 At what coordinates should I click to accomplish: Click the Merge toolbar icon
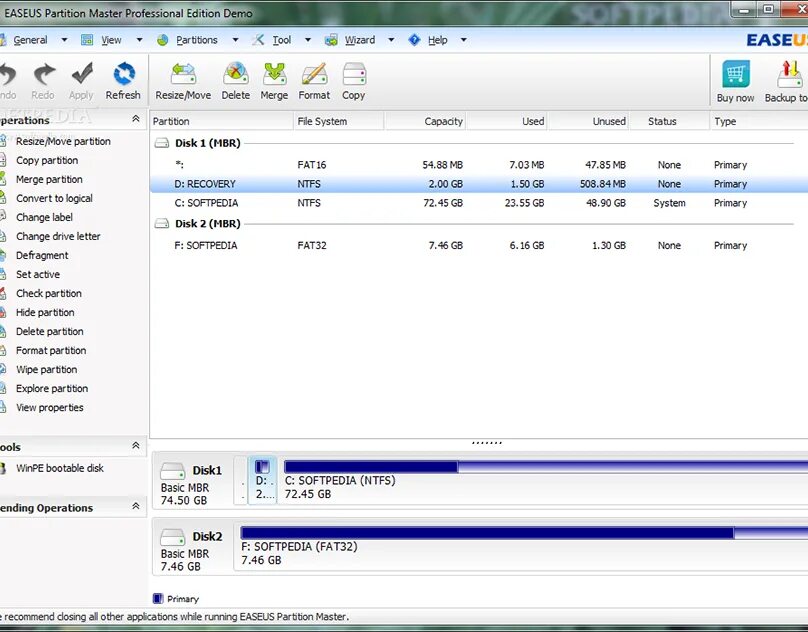274,74
